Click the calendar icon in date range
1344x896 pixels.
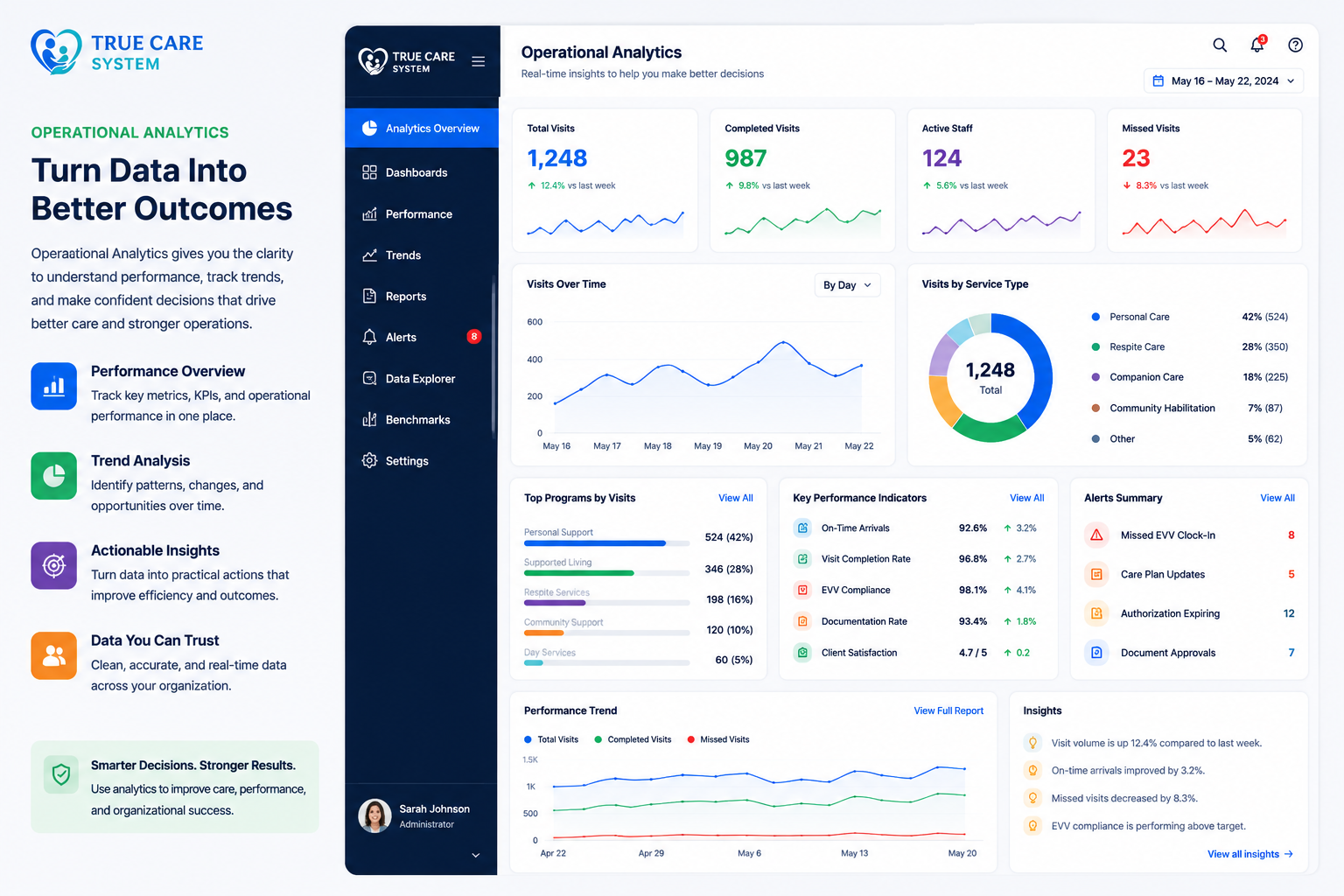(x=1158, y=80)
